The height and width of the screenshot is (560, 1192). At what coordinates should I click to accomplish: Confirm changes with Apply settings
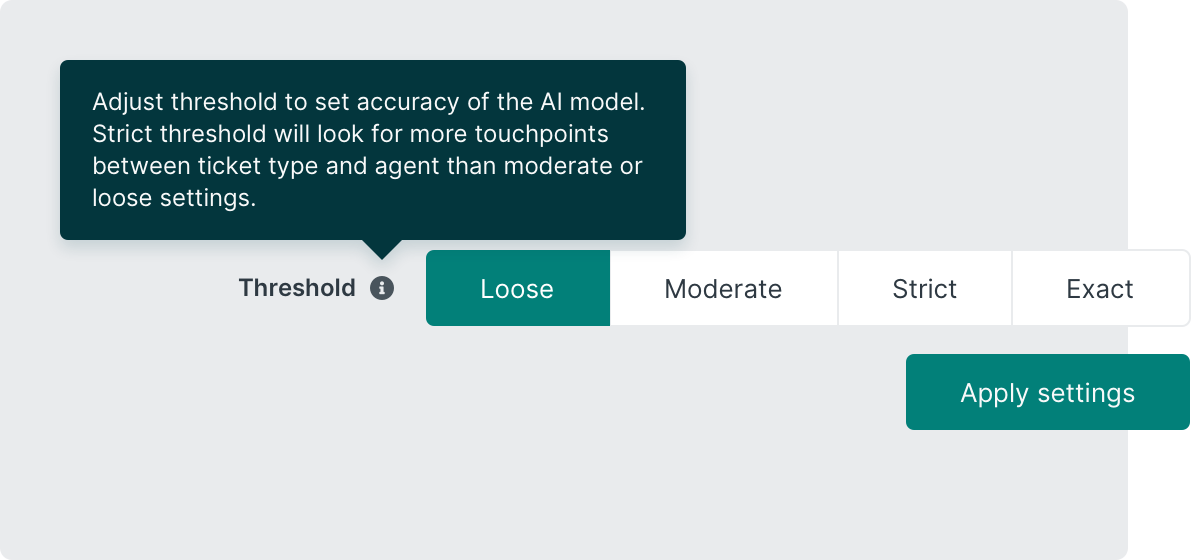click(1047, 392)
